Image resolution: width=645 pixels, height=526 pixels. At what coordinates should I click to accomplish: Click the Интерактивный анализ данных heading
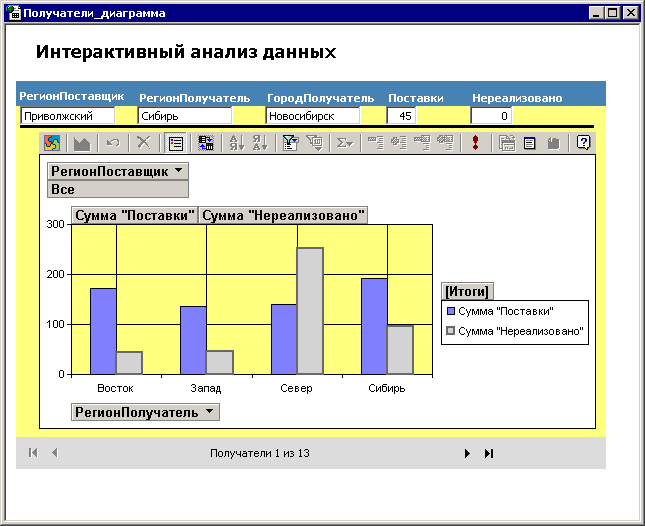186,52
